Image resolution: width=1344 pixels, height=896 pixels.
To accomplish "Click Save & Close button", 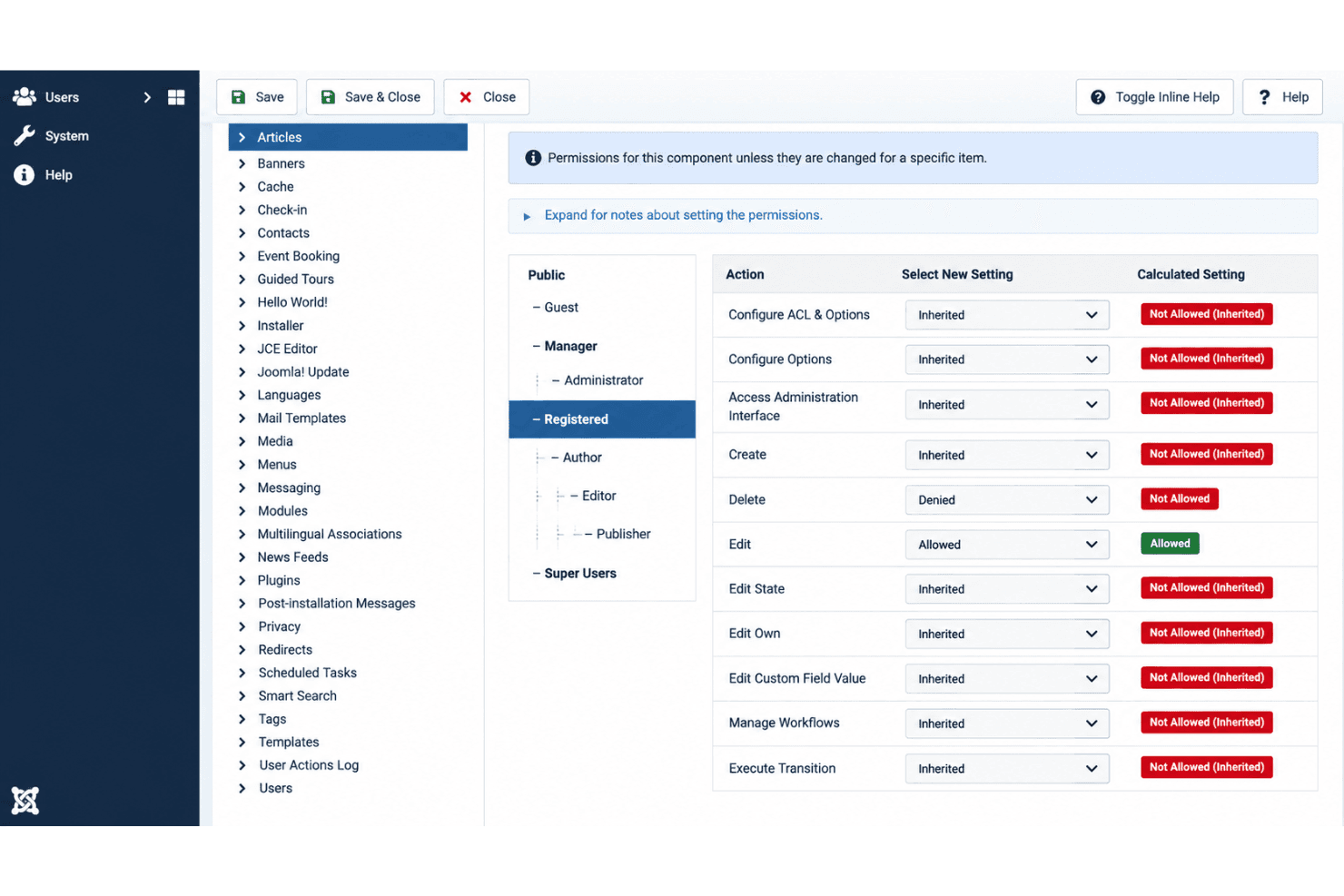I will pos(370,97).
